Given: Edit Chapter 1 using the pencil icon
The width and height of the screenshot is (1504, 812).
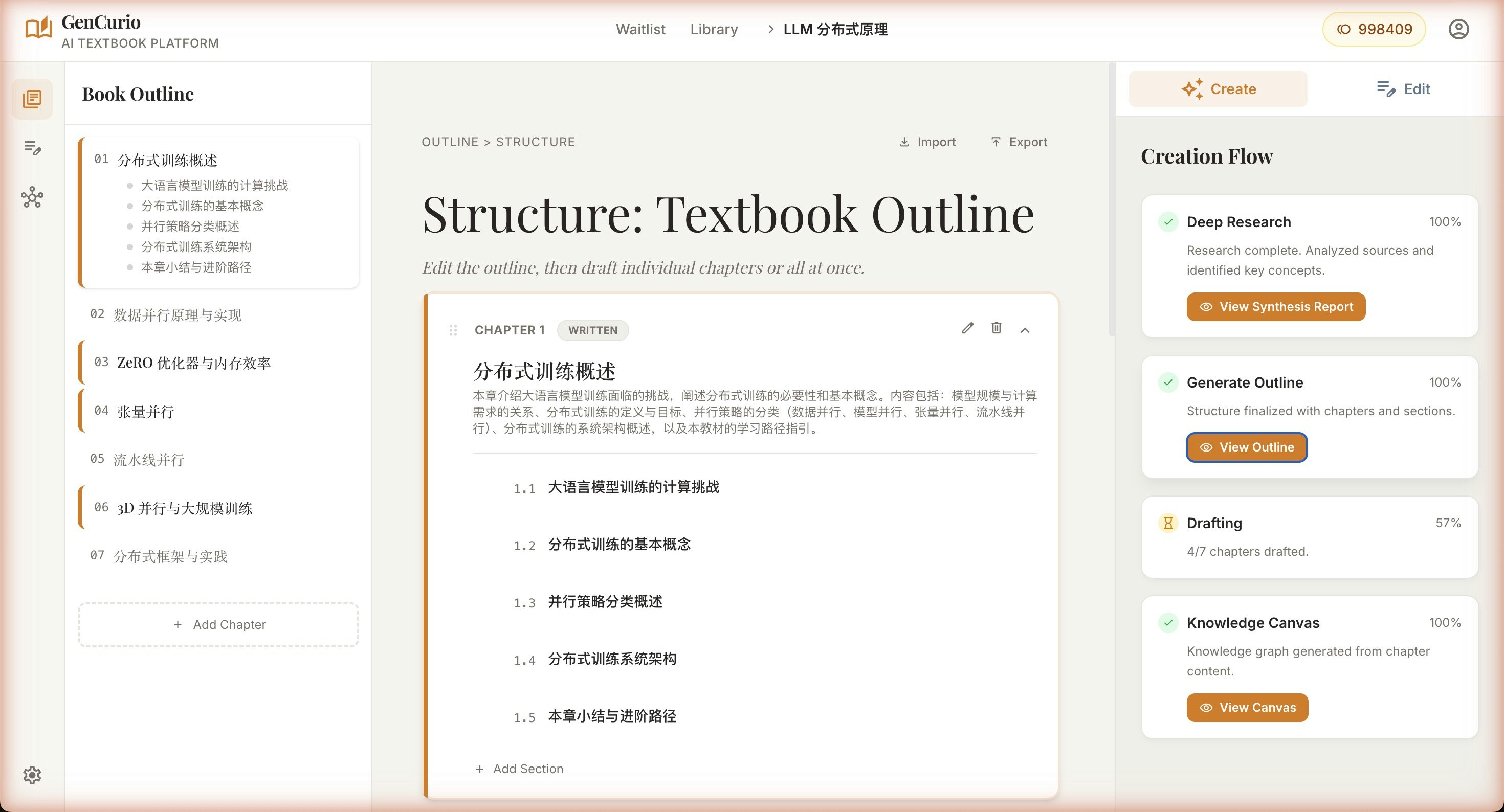Looking at the screenshot, I should pos(968,329).
